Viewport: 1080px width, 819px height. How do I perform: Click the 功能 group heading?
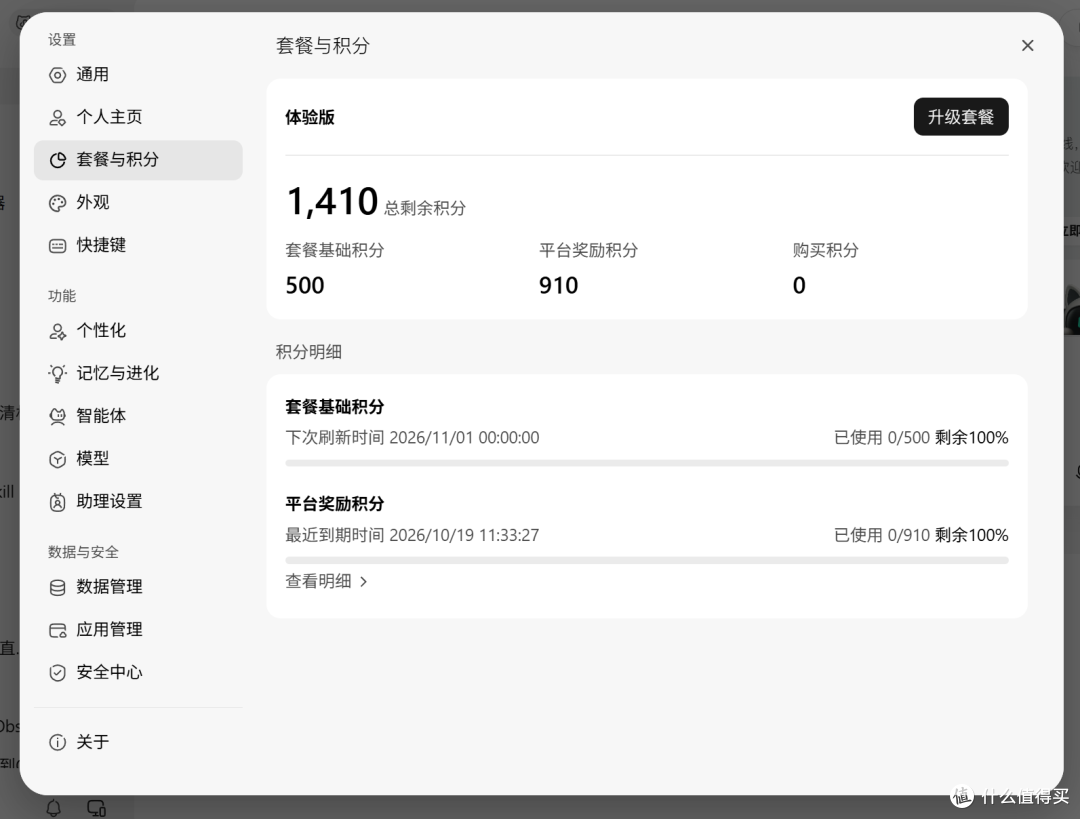tap(62, 296)
